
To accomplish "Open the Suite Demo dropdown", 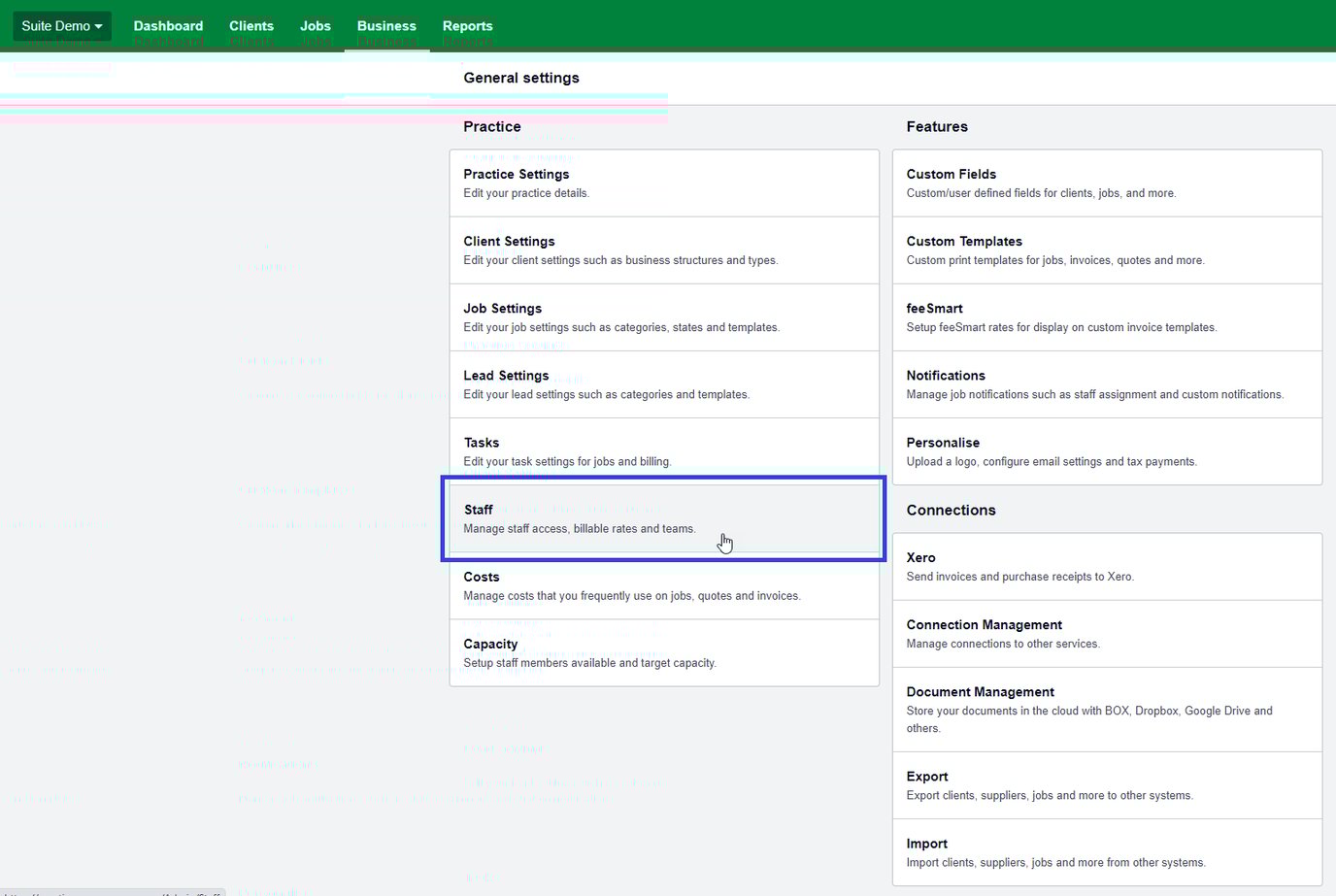I will [61, 25].
